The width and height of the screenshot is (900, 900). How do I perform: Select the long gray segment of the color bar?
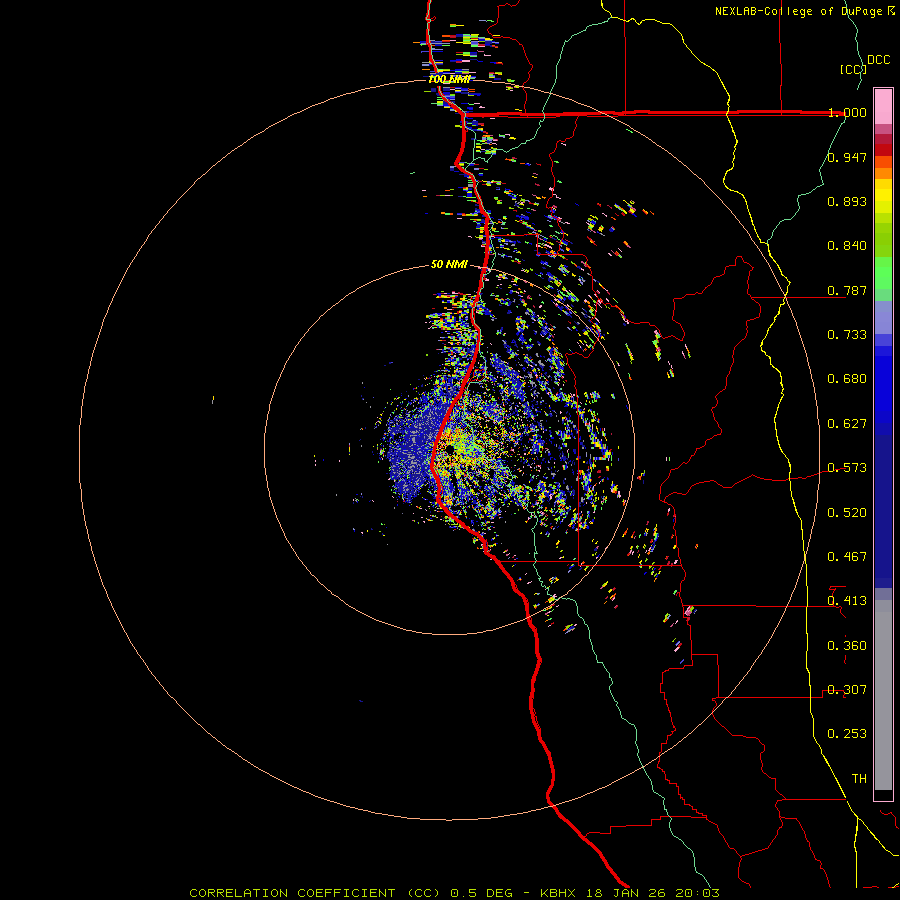click(x=883, y=695)
